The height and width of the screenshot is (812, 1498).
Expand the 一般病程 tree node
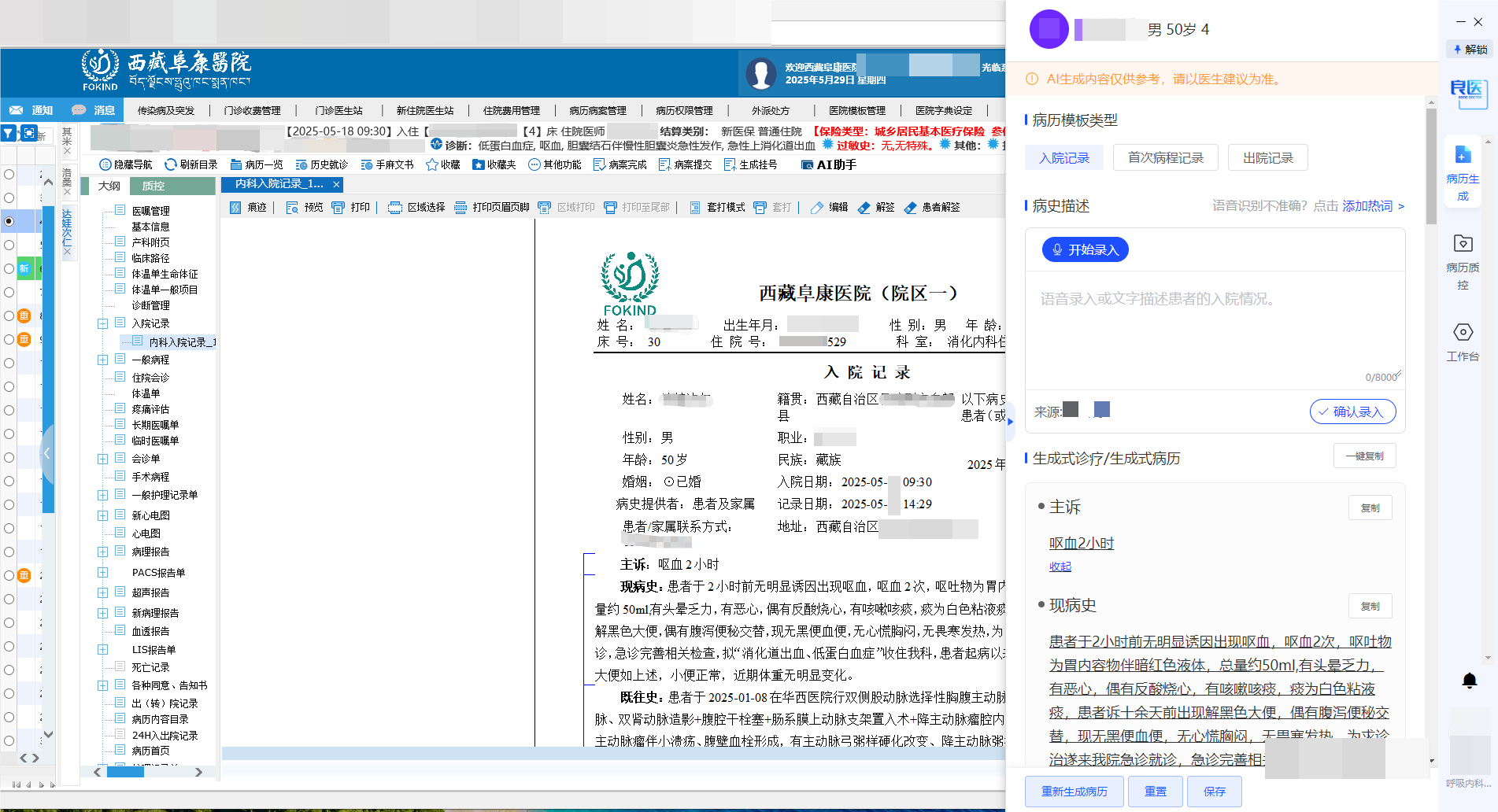(x=103, y=359)
